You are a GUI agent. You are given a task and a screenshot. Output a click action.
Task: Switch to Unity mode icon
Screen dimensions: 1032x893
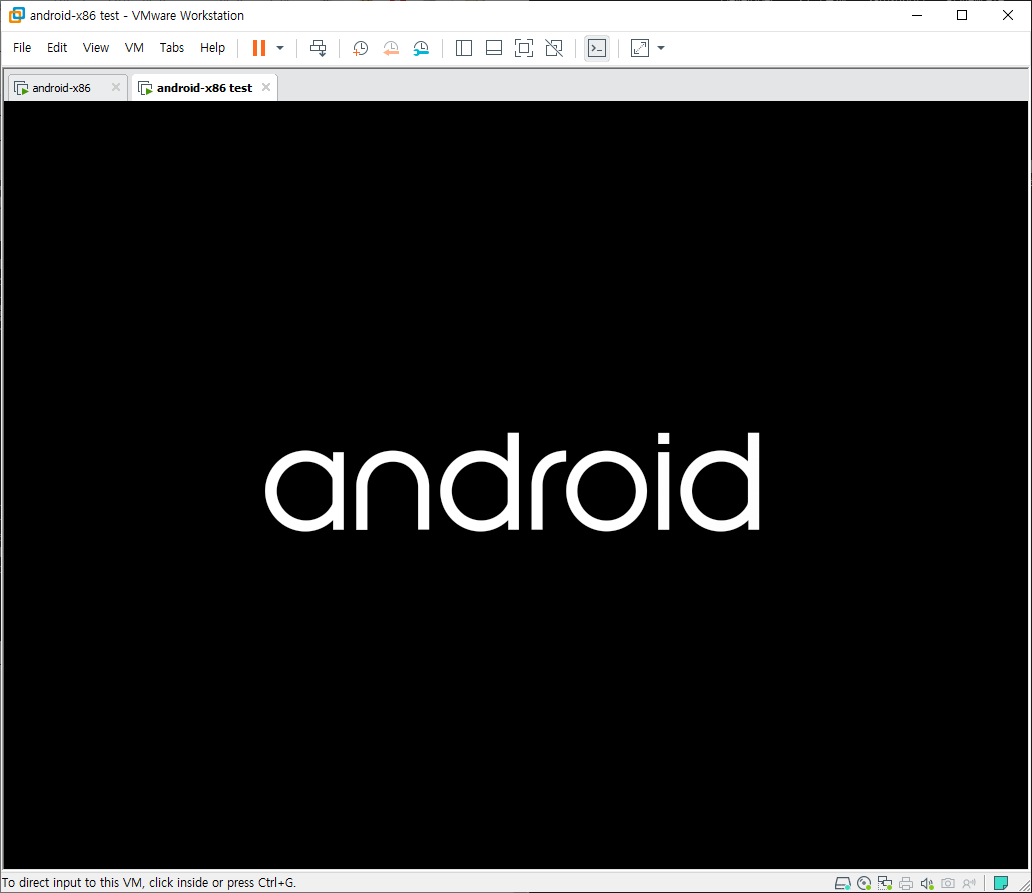[x=554, y=48]
